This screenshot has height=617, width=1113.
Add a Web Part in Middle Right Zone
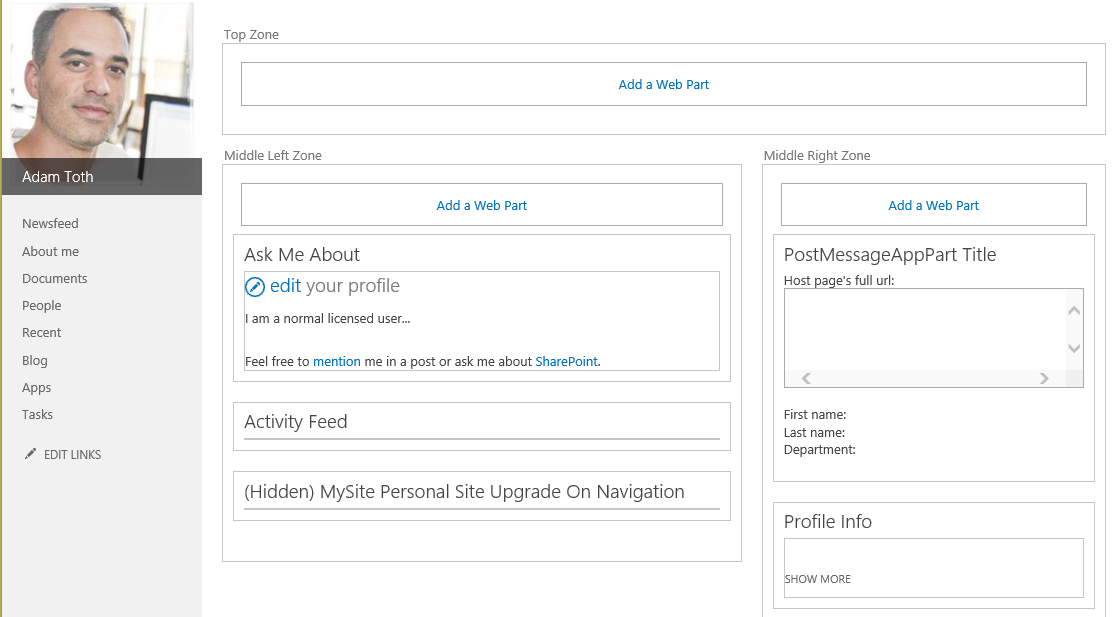(933, 205)
